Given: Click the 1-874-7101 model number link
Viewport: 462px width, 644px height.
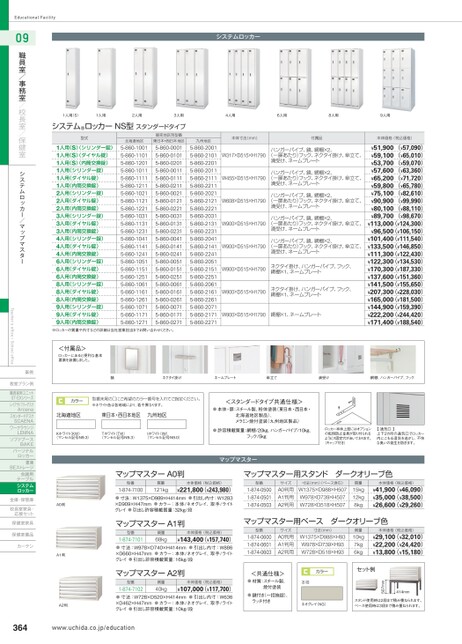Looking at the screenshot, I should 130,539.
